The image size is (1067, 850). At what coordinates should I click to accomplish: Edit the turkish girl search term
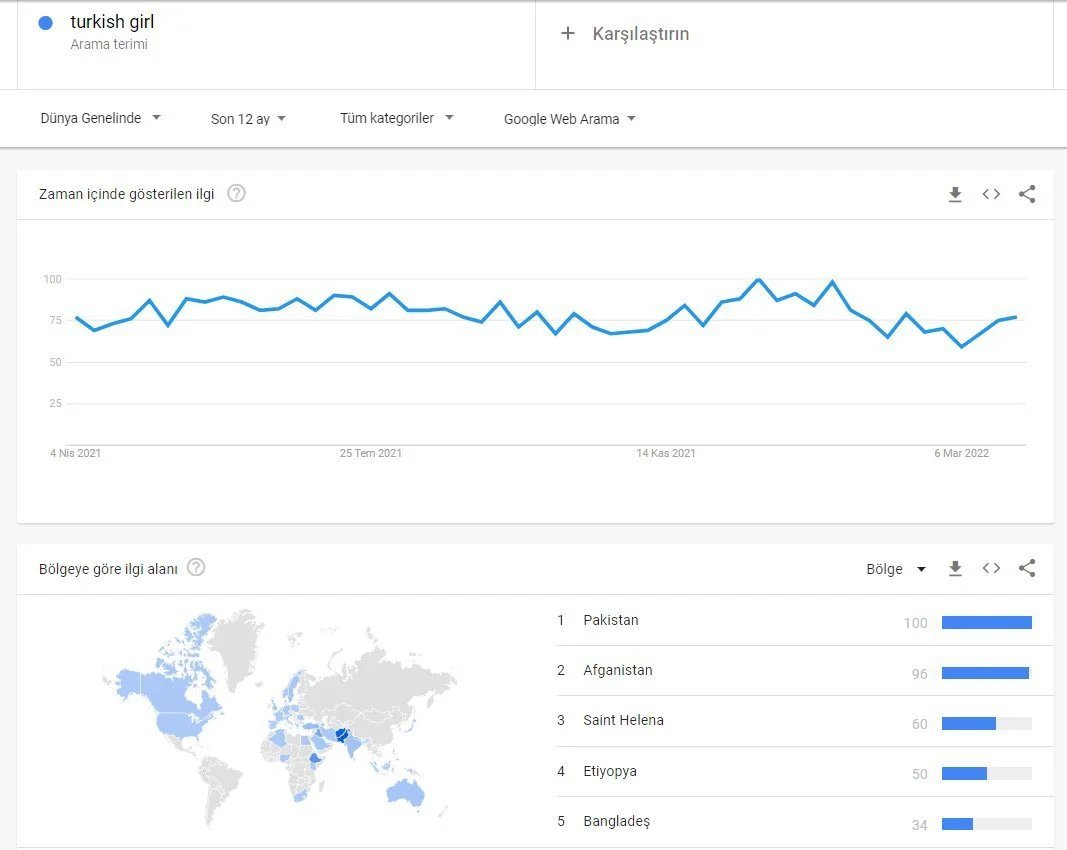pyautogui.click(x=112, y=22)
